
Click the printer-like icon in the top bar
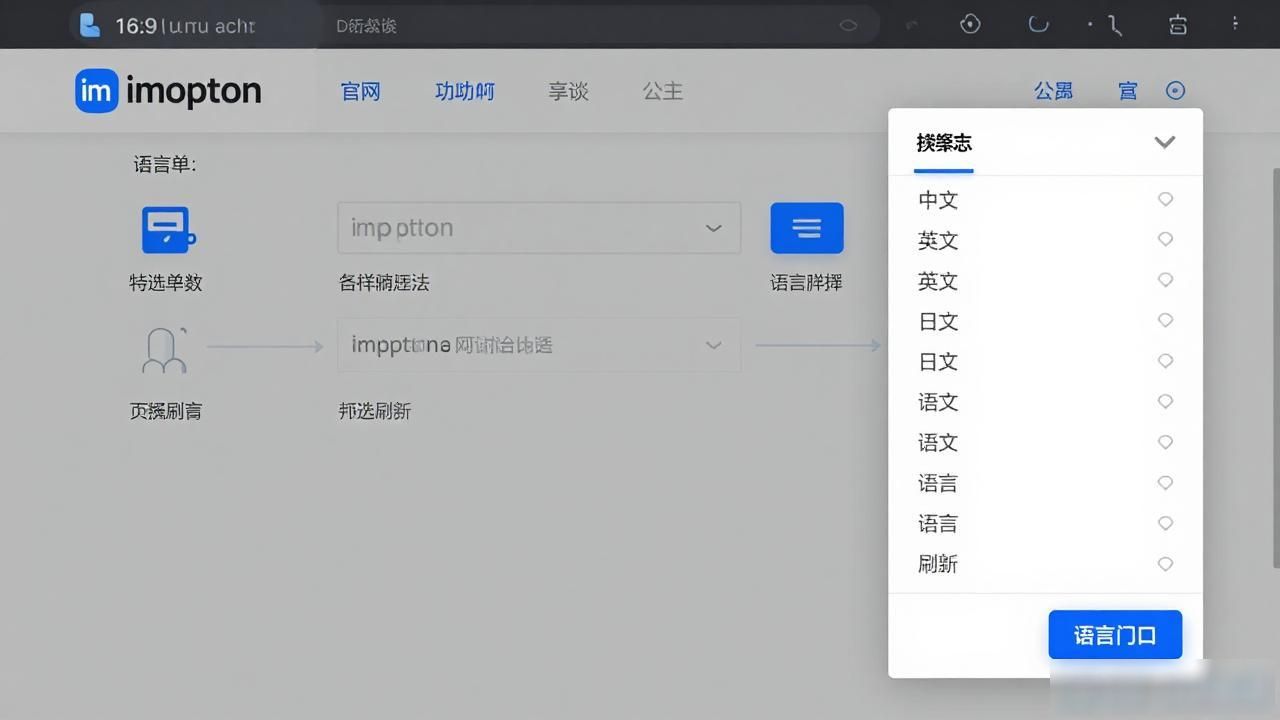[1178, 24]
